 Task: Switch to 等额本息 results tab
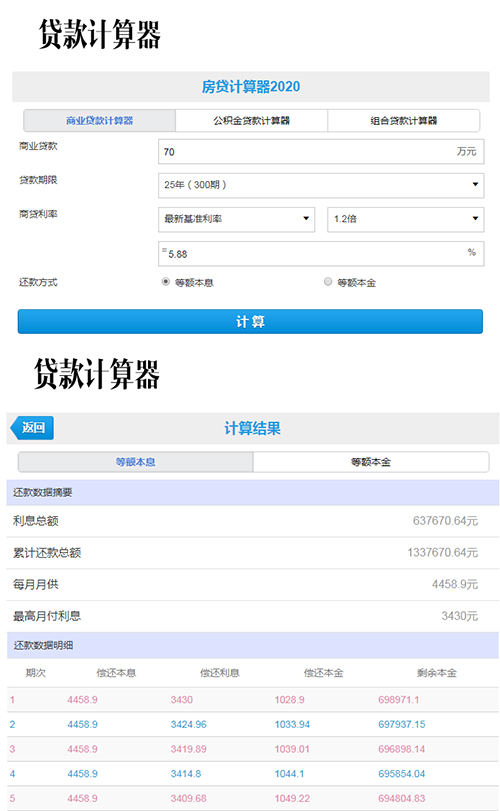click(135, 462)
